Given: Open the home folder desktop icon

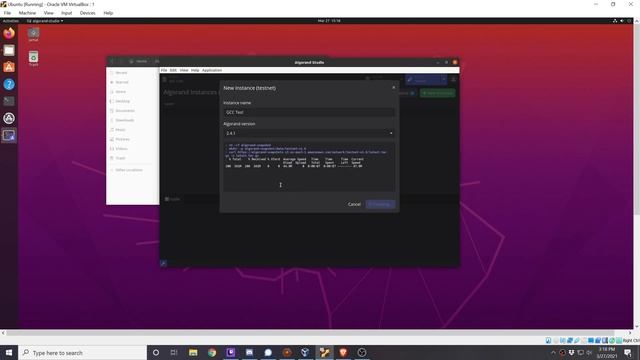Looking at the screenshot, I should [33, 34].
